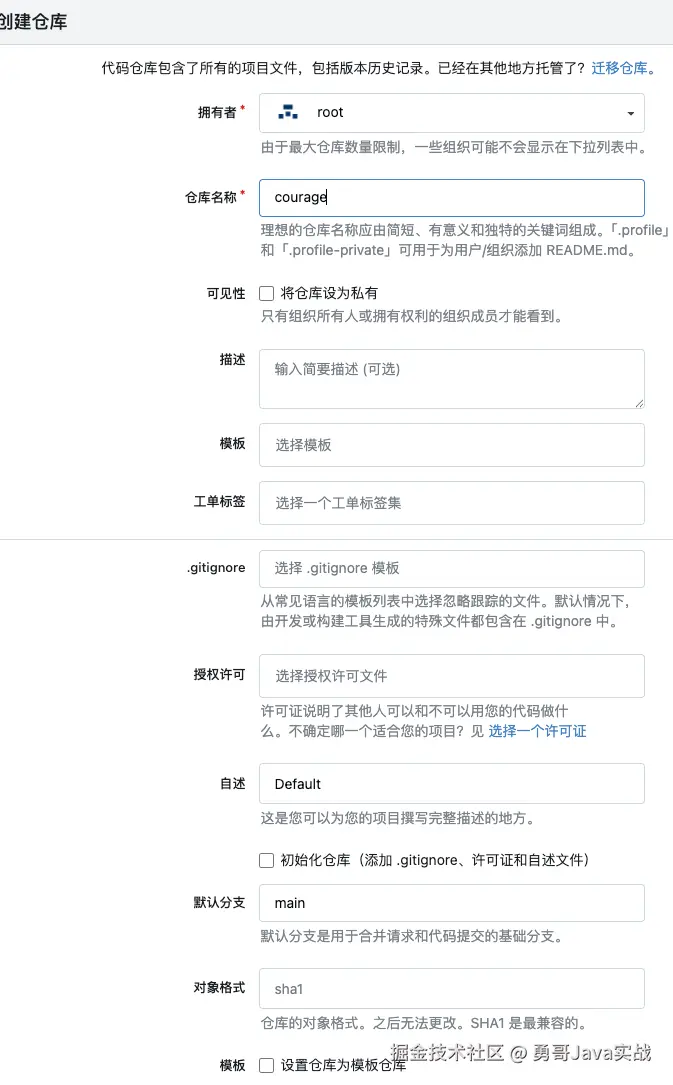
Task: Expand the .gitignore template dropdown
Action: point(451,568)
